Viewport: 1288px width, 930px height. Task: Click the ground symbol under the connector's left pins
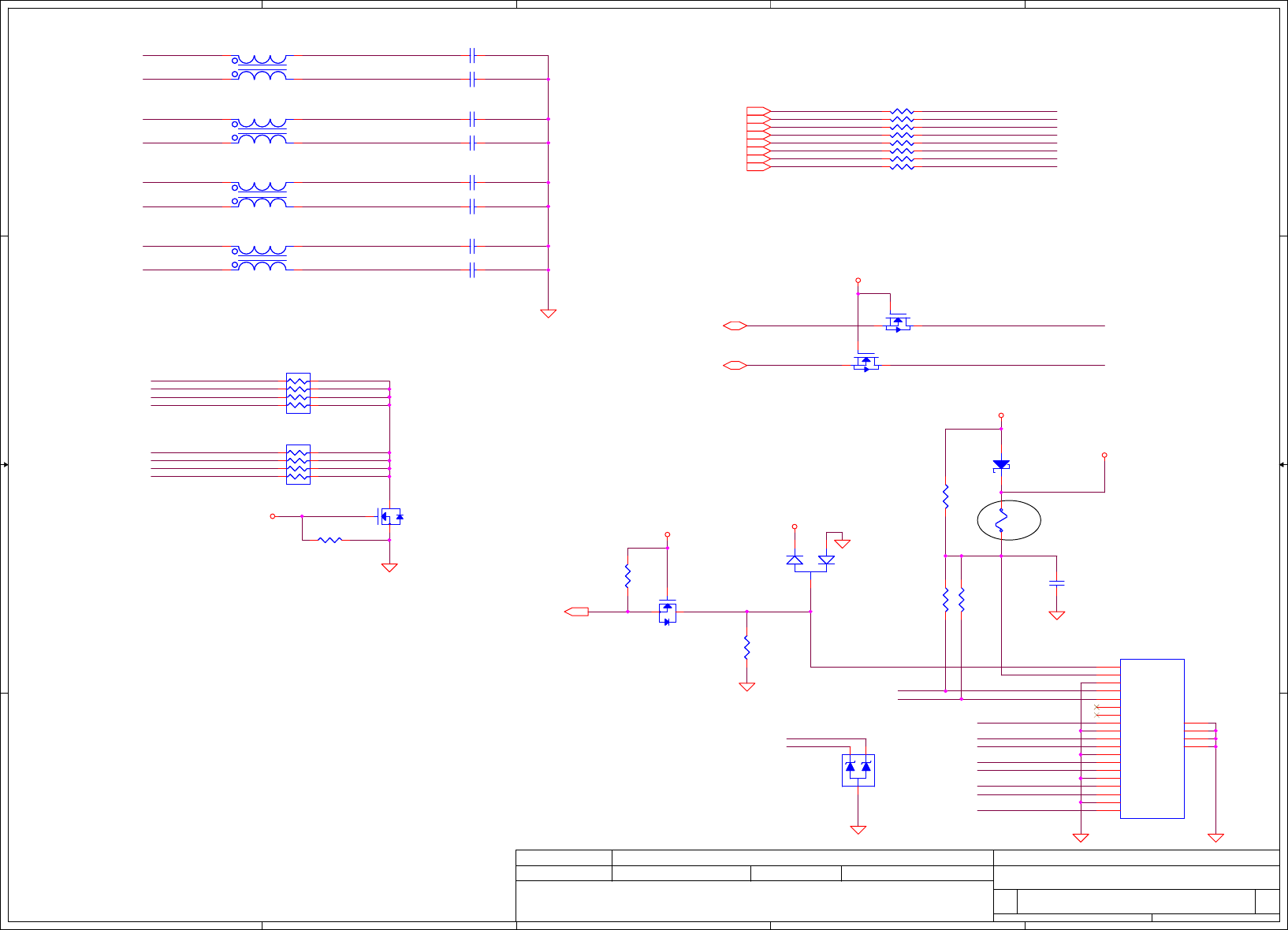[1081, 838]
